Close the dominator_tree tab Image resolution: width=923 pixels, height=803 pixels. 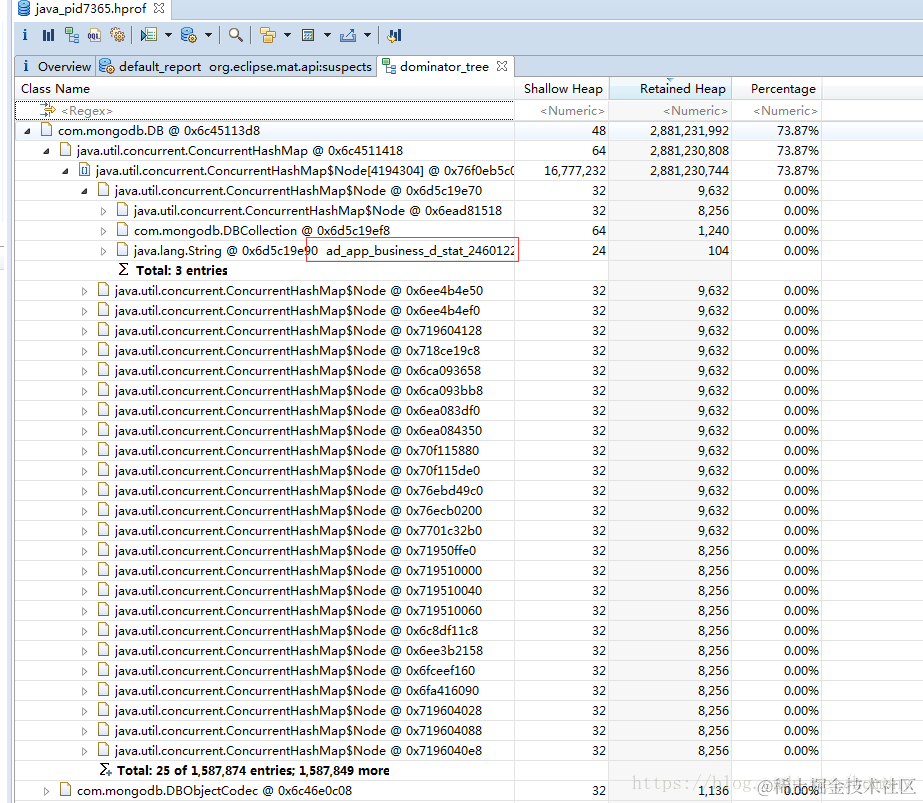point(502,66)
